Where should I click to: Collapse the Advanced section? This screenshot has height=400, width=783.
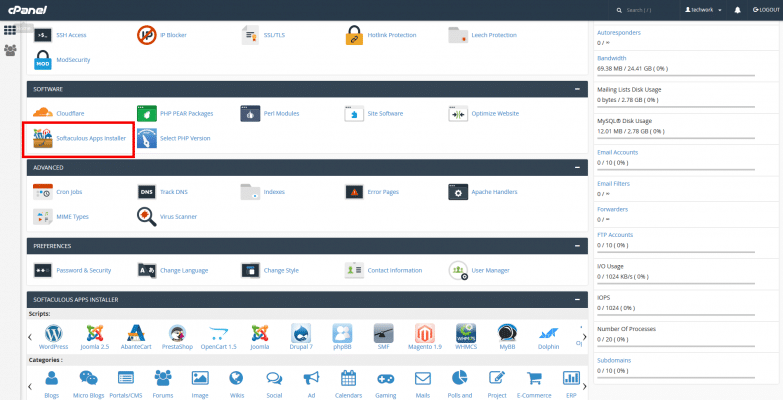point(577,167)
